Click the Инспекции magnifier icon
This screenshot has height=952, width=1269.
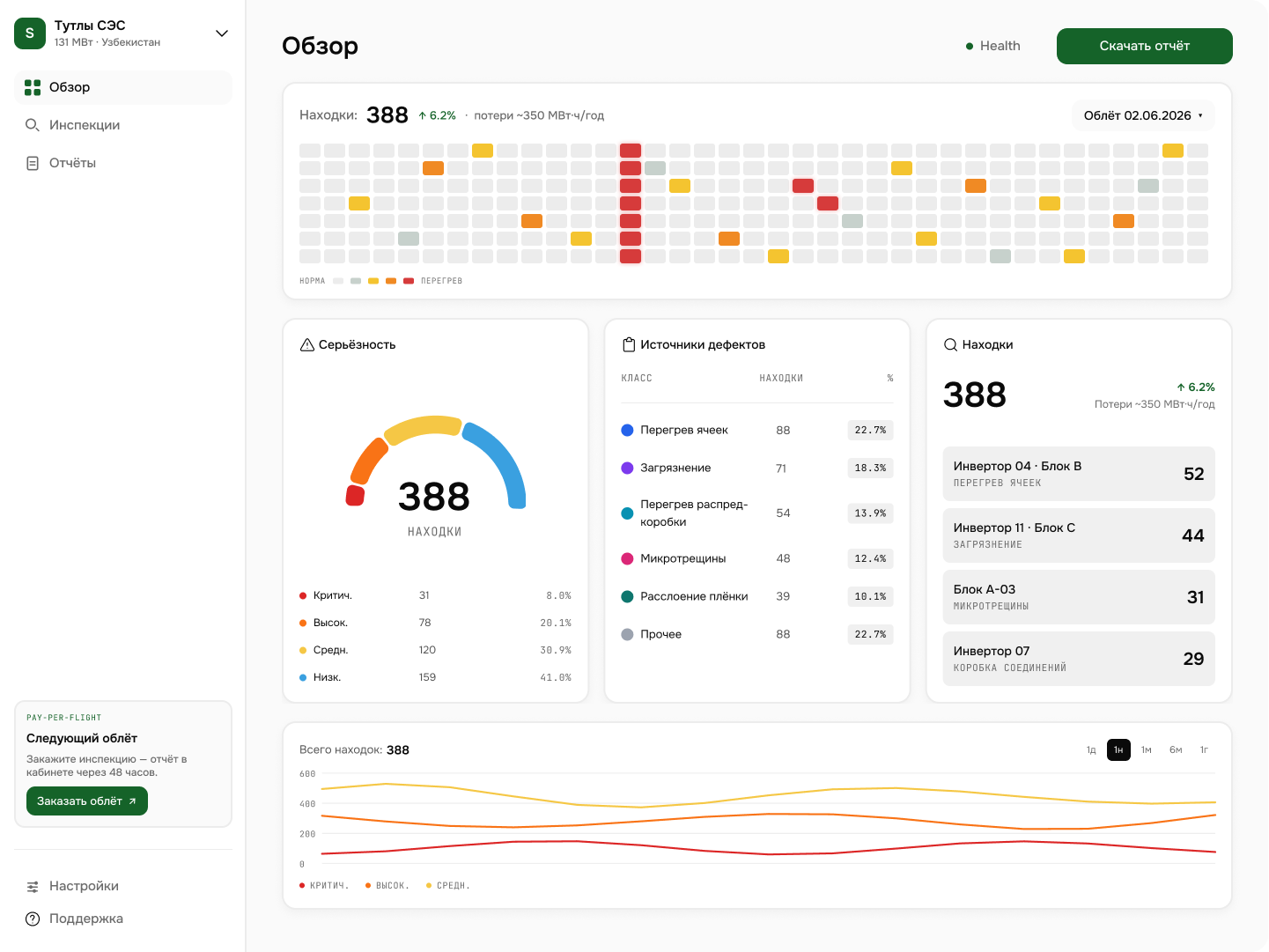(33, 125)
